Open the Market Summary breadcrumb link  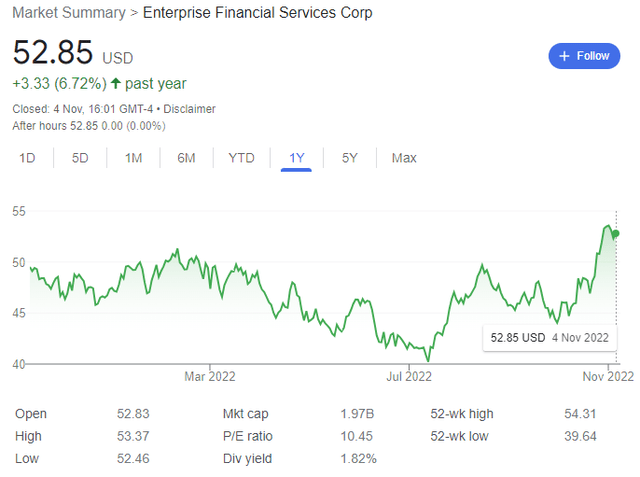click(x=69, y=13)
